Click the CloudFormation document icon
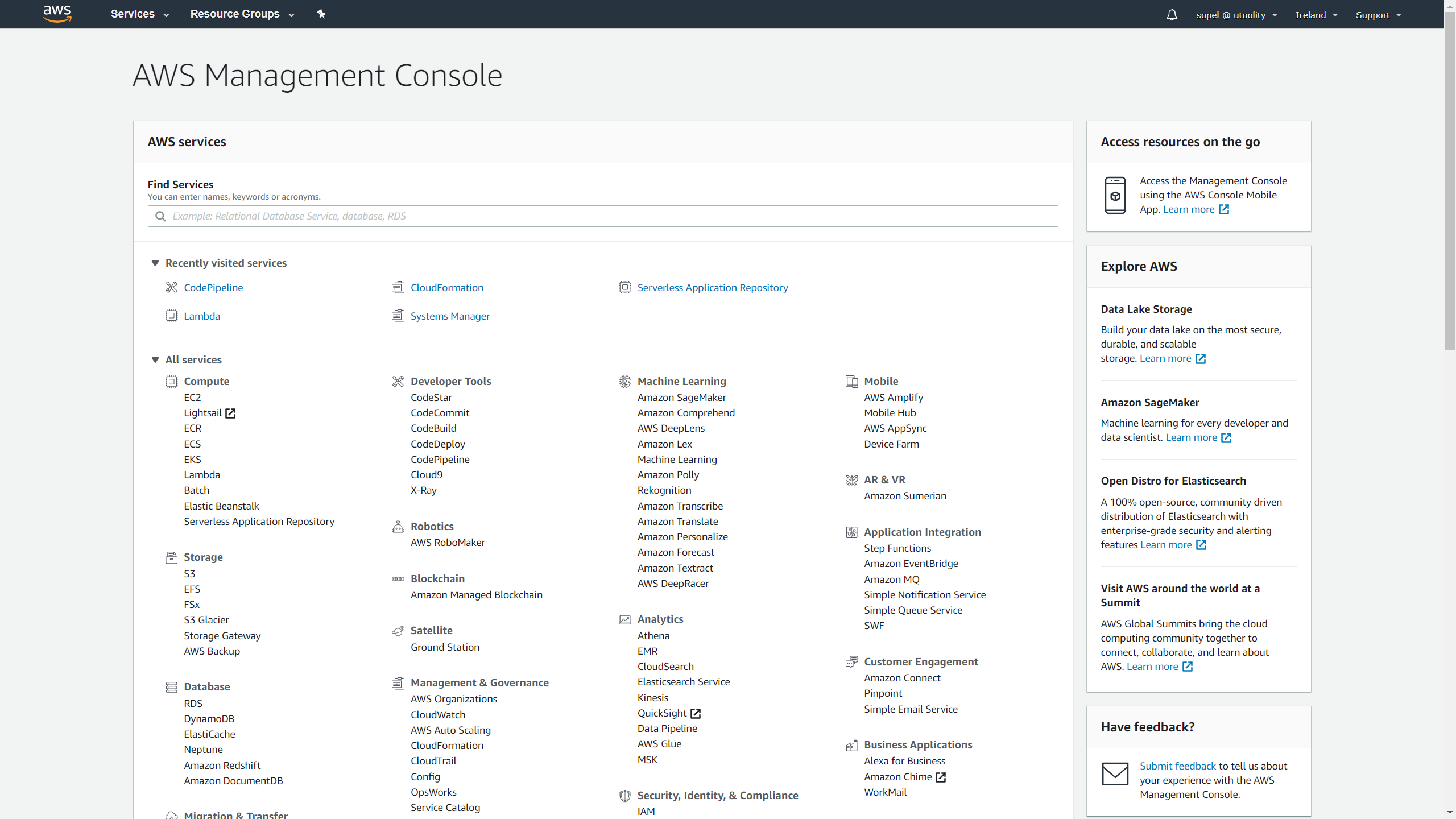 coord(398,287)
